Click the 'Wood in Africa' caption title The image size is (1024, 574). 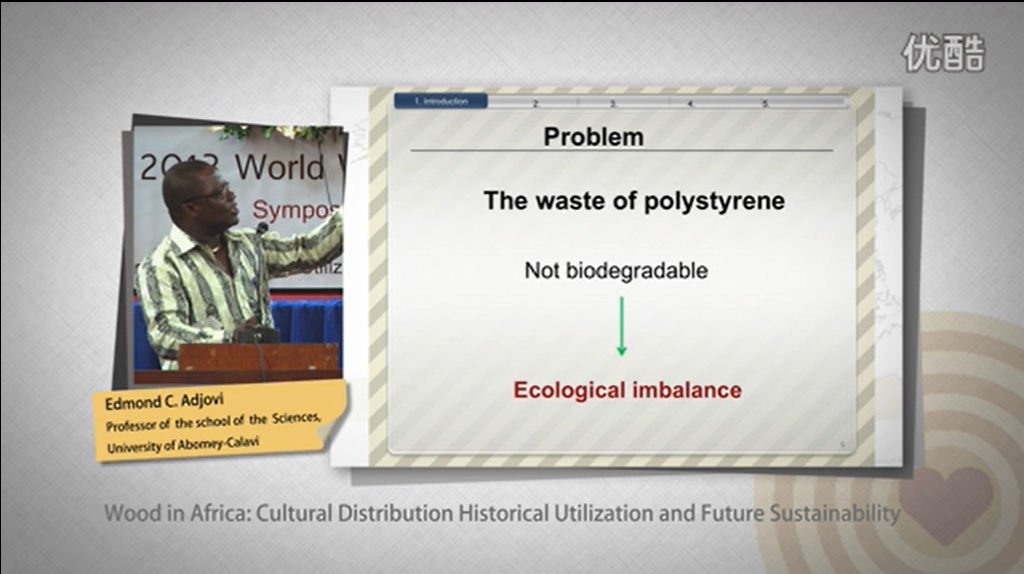point(502,514)
